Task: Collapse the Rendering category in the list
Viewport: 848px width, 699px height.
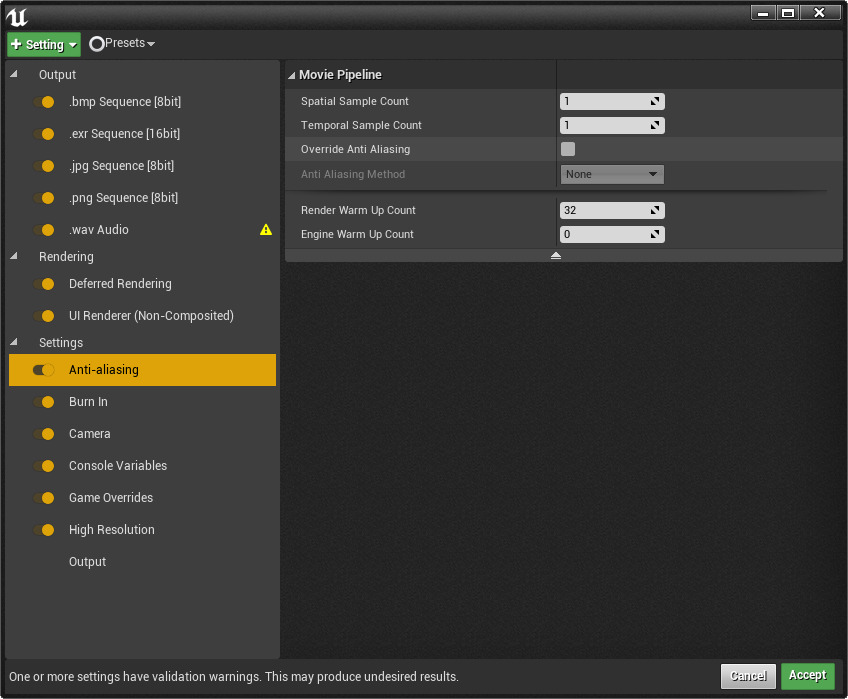Action: point(14,257)
